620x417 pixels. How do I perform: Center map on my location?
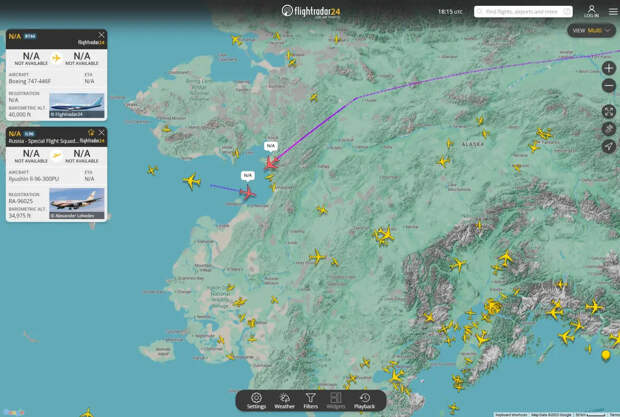(608, 146)
